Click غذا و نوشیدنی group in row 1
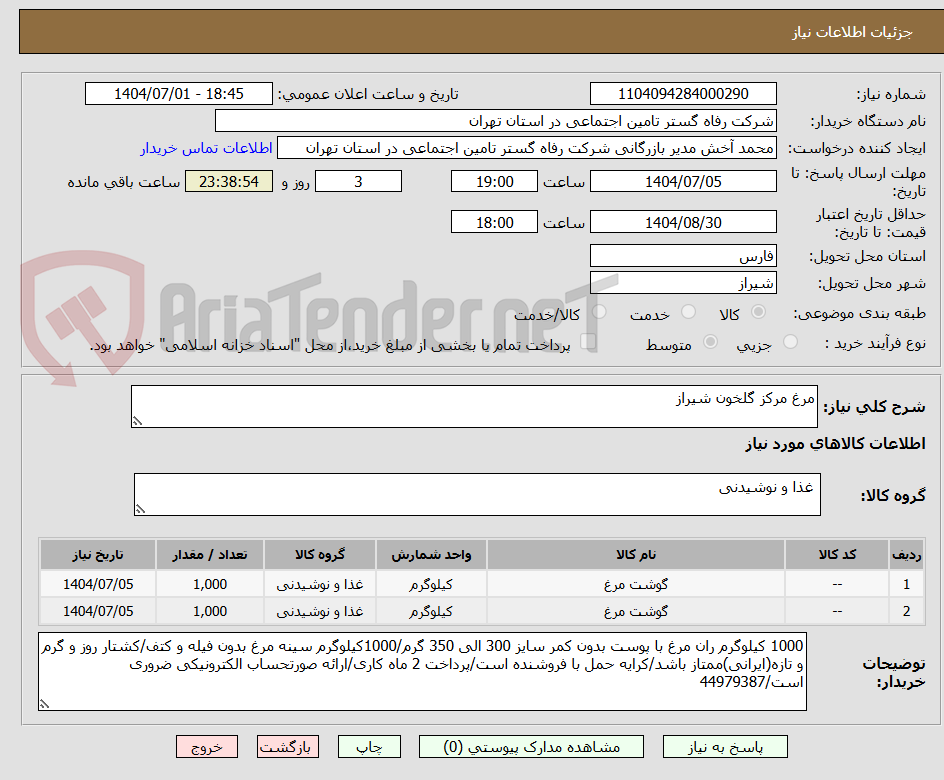Screen dimensions: 944x780 coord(320,584)
